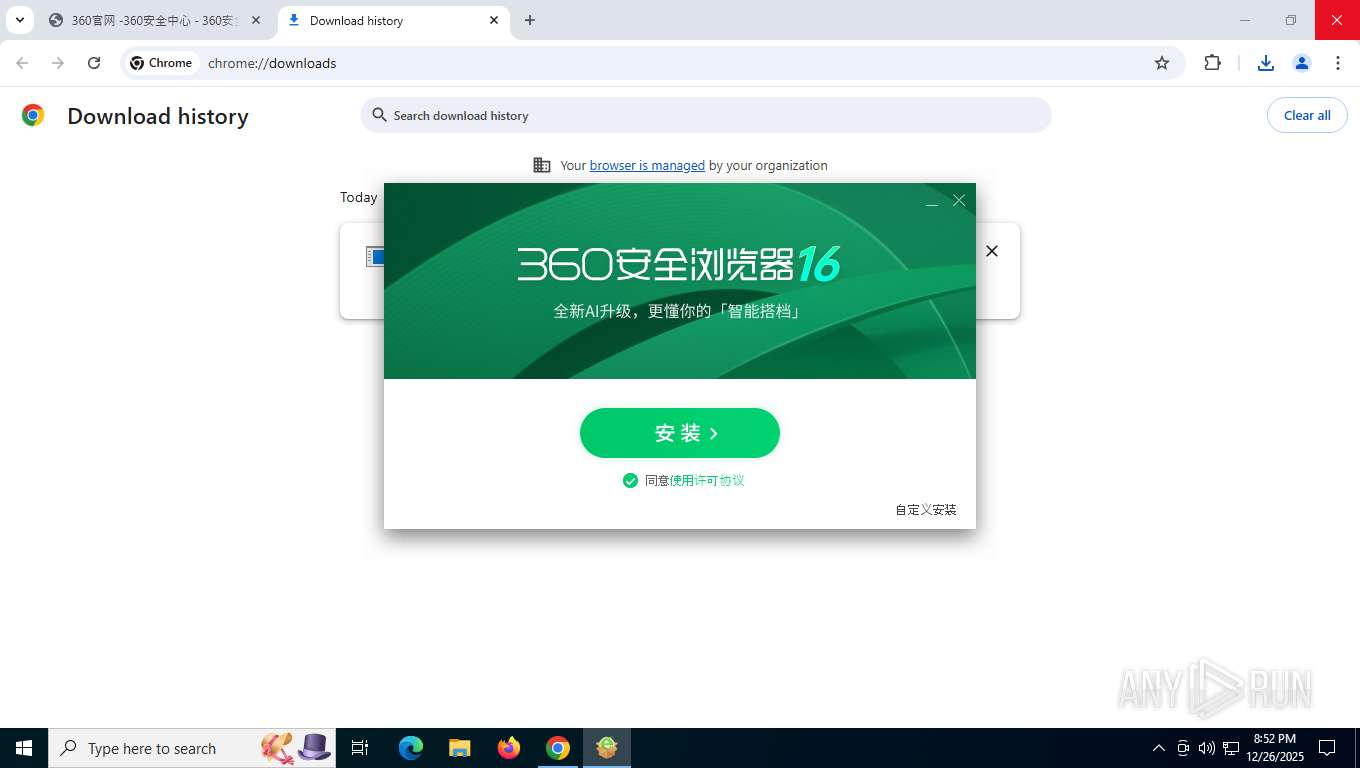Image resolution: width=1360 pixels, height=768 pixels.
Task: Open the browser is managed link
Action: click(x=647, y=166)
